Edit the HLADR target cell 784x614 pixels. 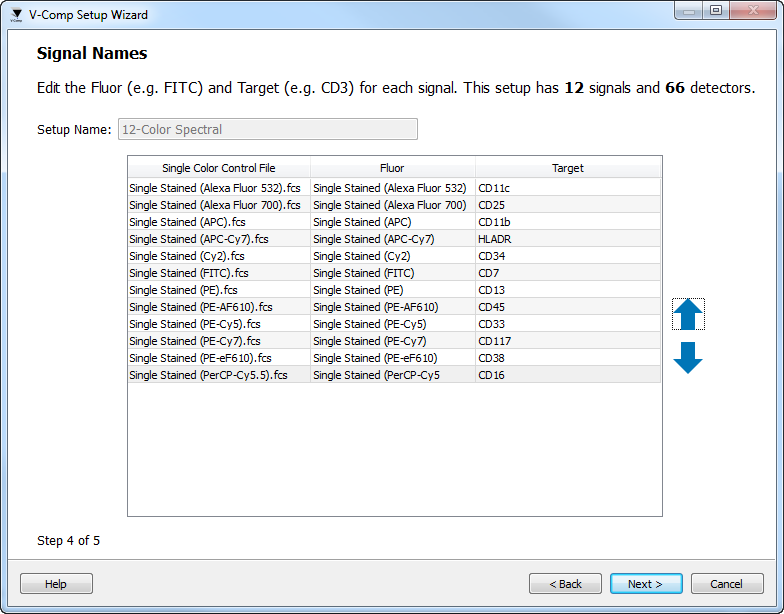(x=567, y=239)
